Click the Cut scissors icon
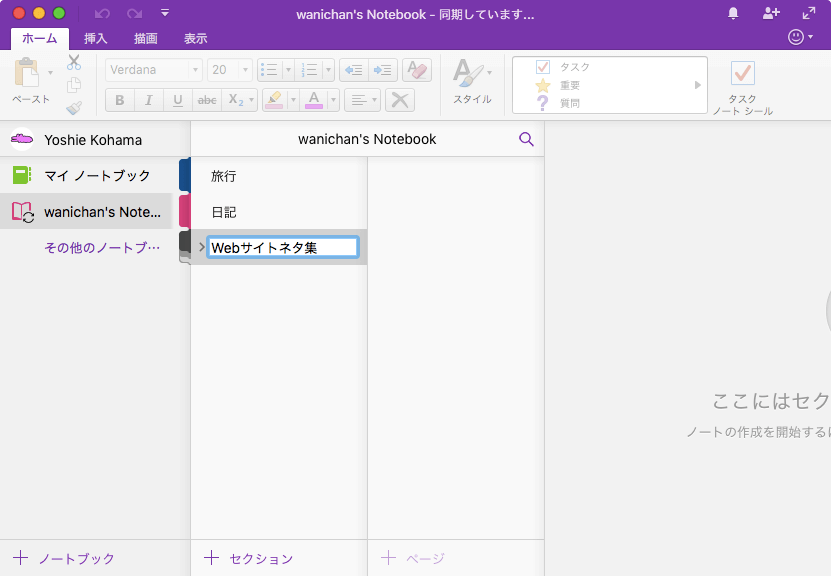The width and height of the screenshot is (831, 576). coord(74,62)
